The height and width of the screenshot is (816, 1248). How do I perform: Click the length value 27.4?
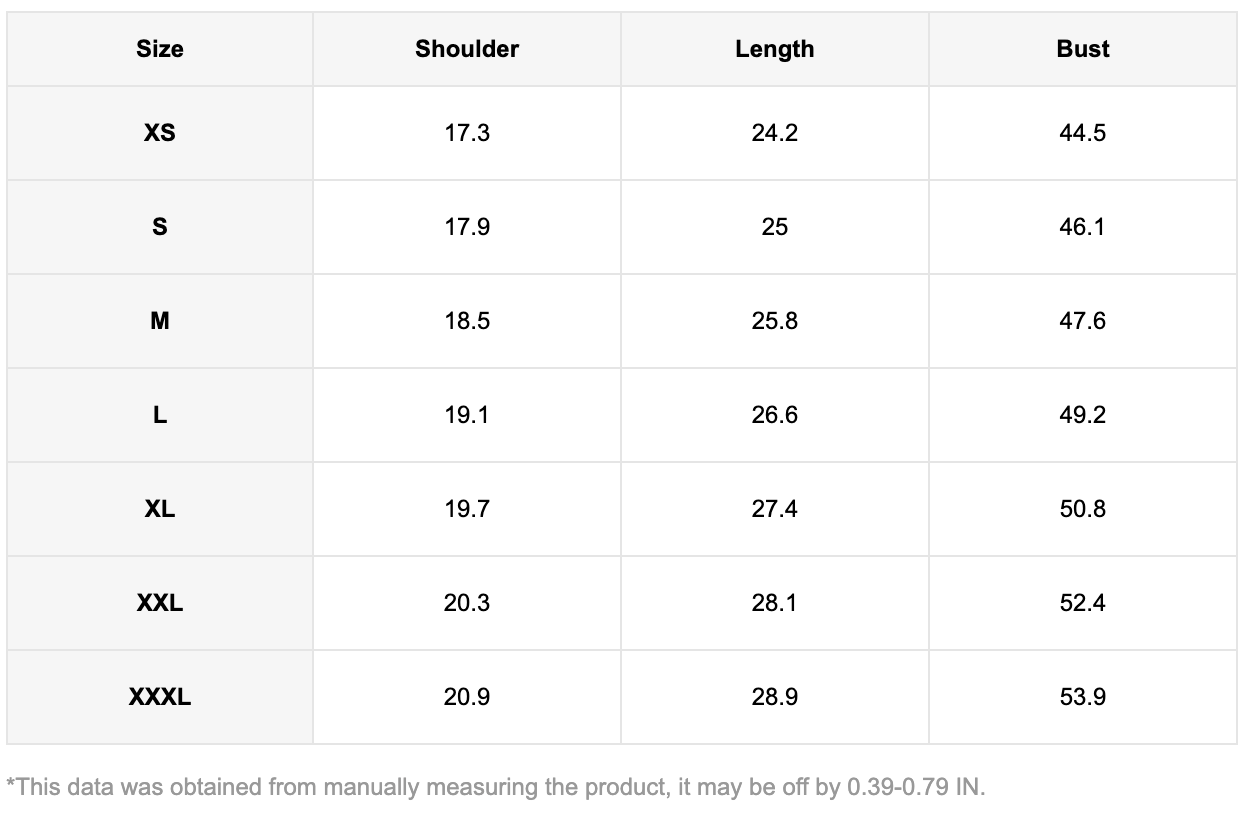pyautogui.click(x=774, y=509)
